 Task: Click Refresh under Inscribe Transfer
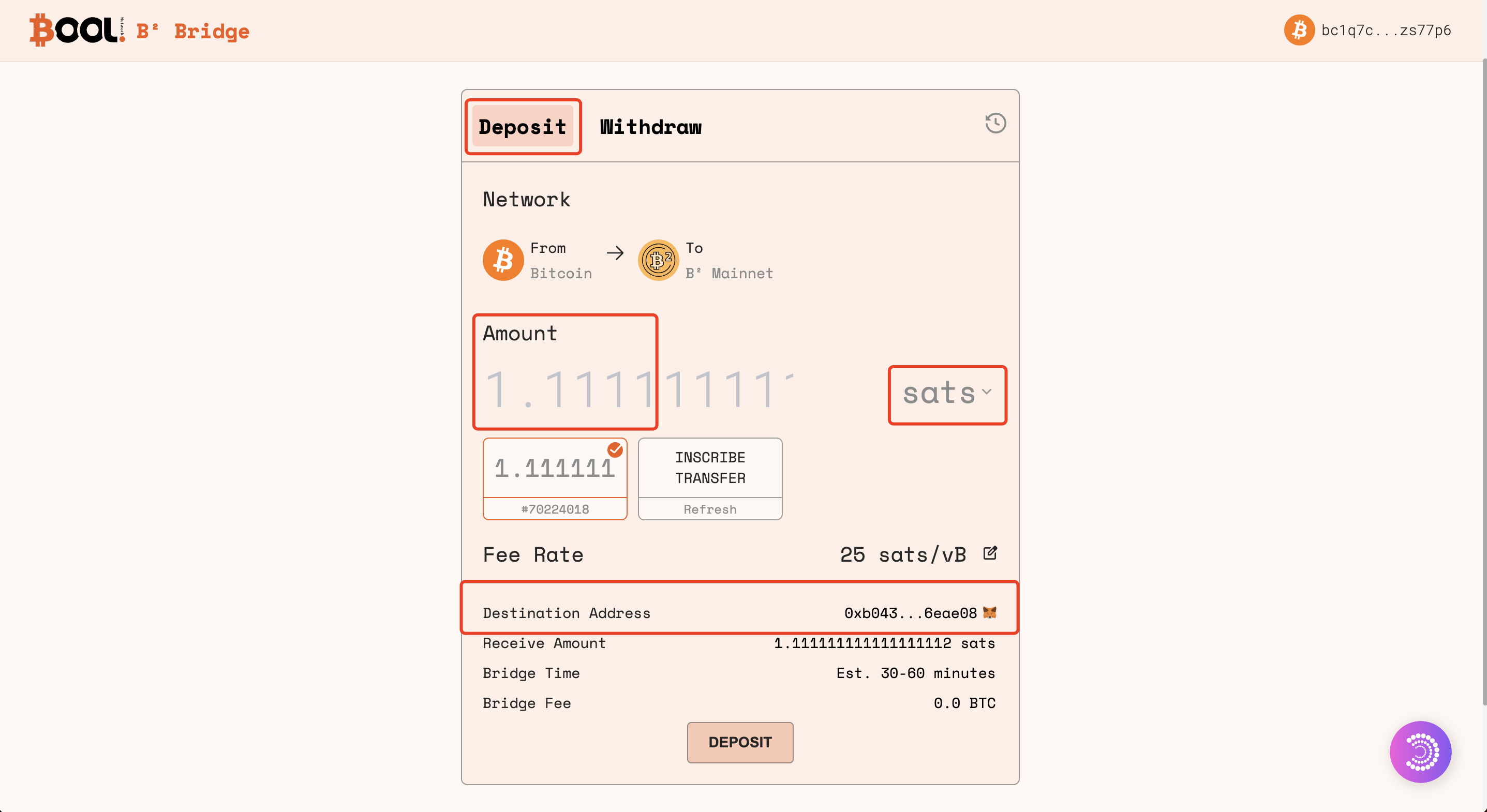coord(710,509)
